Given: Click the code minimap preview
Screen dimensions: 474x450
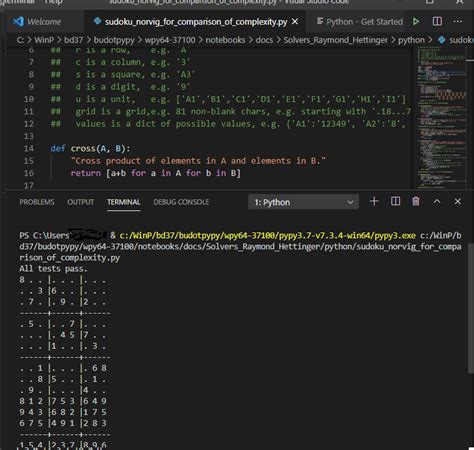Looking at the screenshot, I should coord(441,117).
